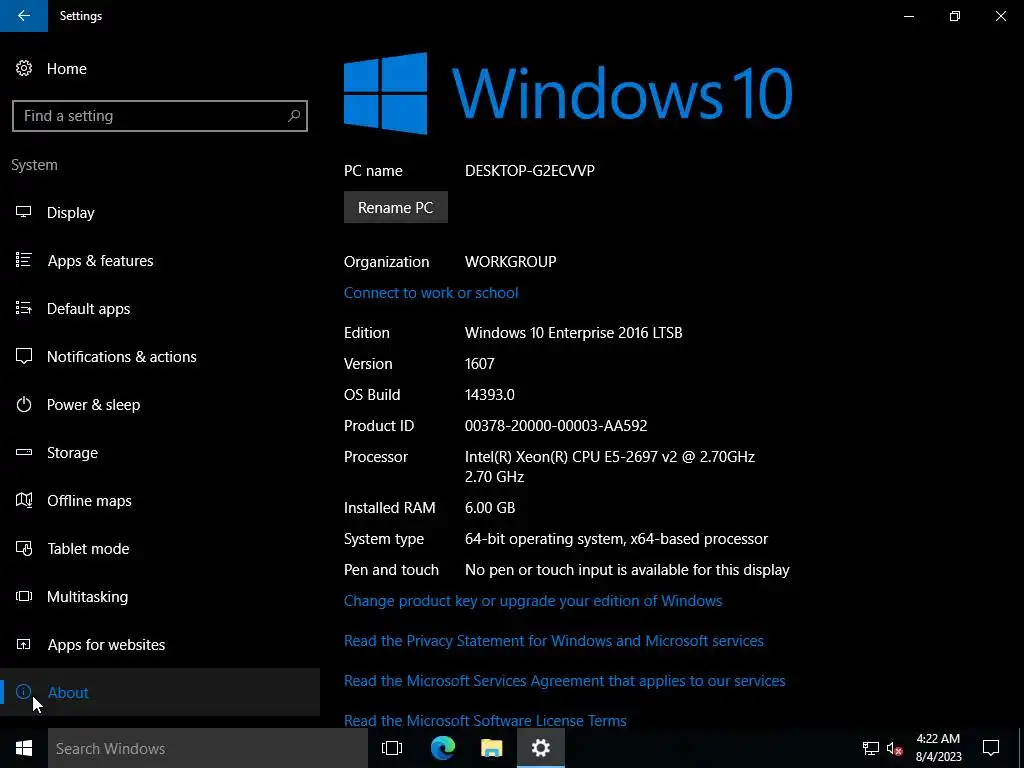Open File Explorer from the taskbar
1024x768 pixels.
click(492, 748)
